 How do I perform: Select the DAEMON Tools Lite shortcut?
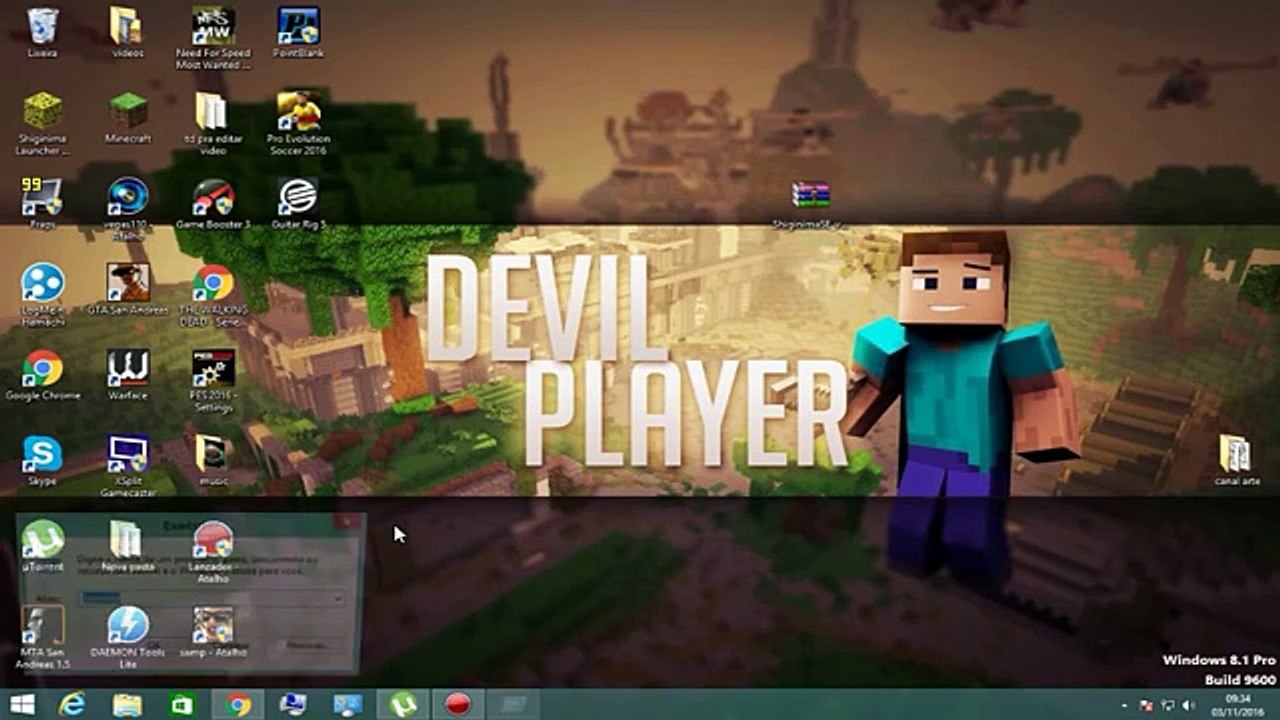[x=128, y=638]
